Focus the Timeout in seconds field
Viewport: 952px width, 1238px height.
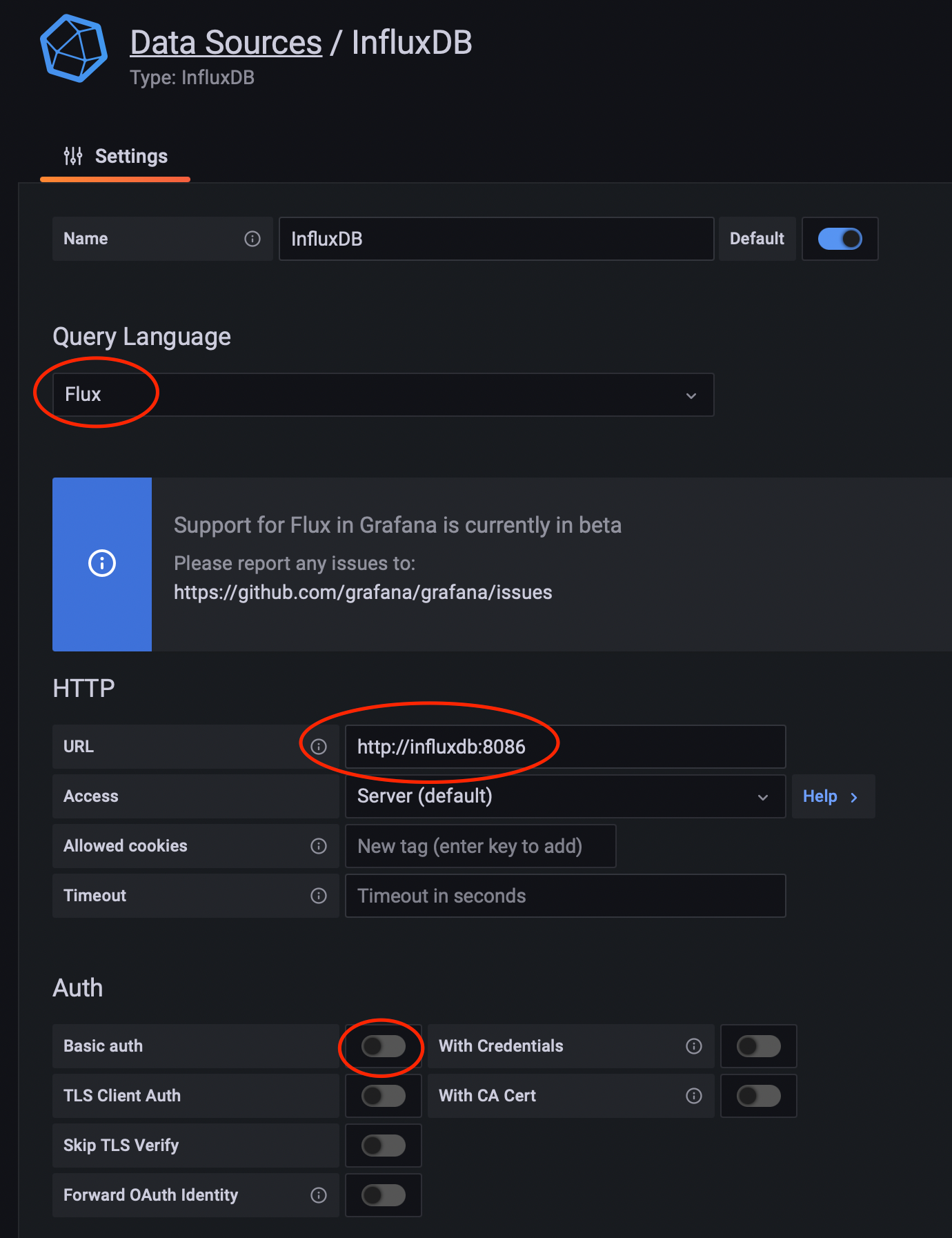(x=564, y=896)
